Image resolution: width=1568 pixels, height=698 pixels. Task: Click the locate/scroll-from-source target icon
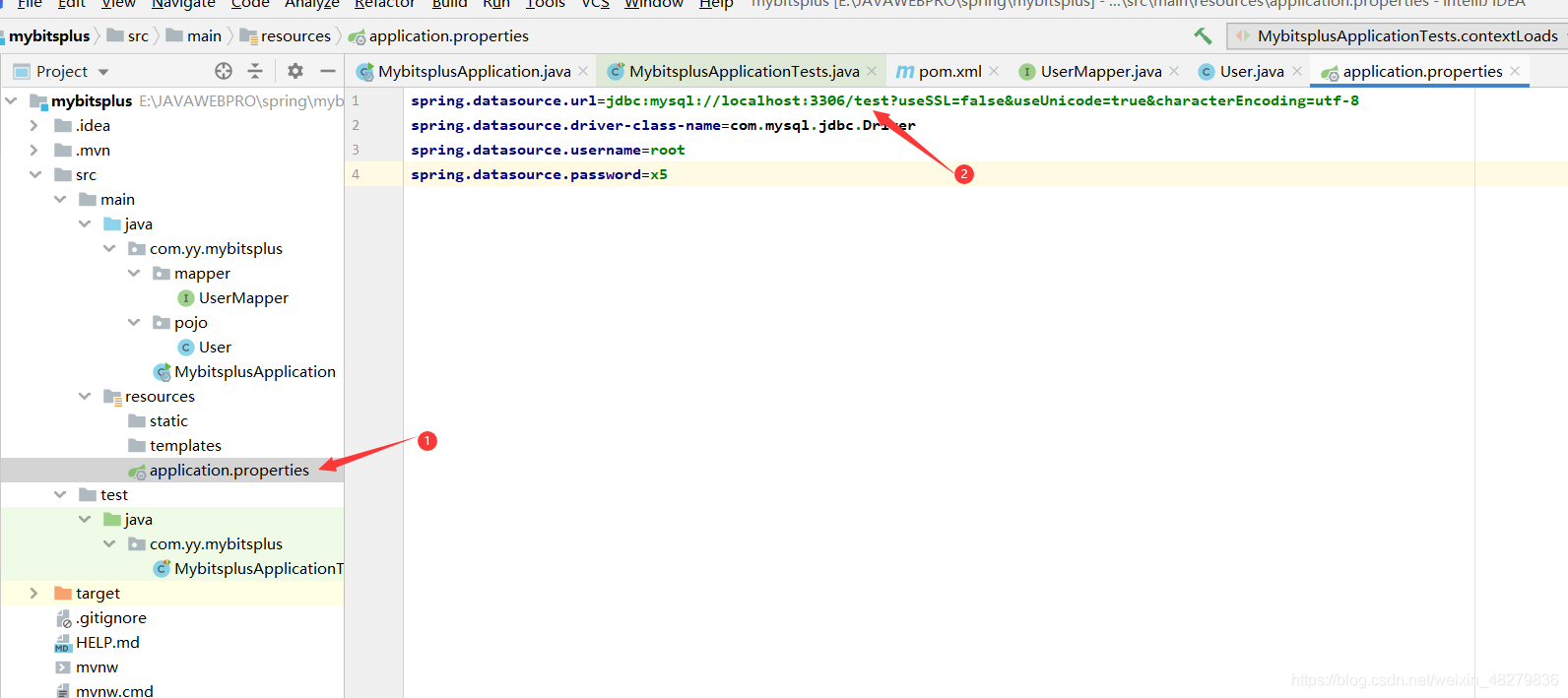(x=224, y=71)
